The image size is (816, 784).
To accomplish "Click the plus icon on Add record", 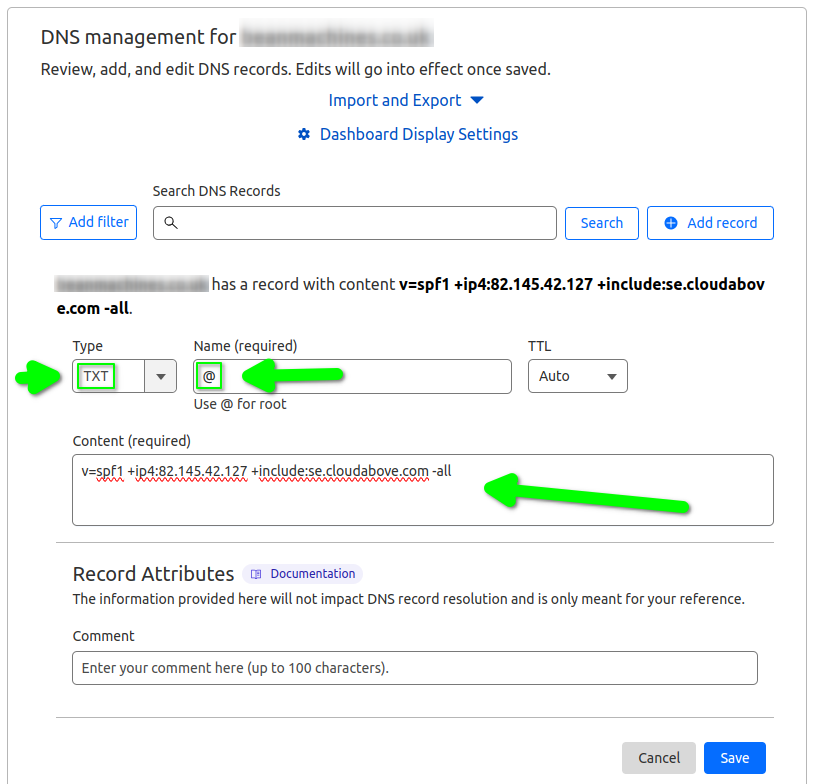I will (x=671, y=223).
